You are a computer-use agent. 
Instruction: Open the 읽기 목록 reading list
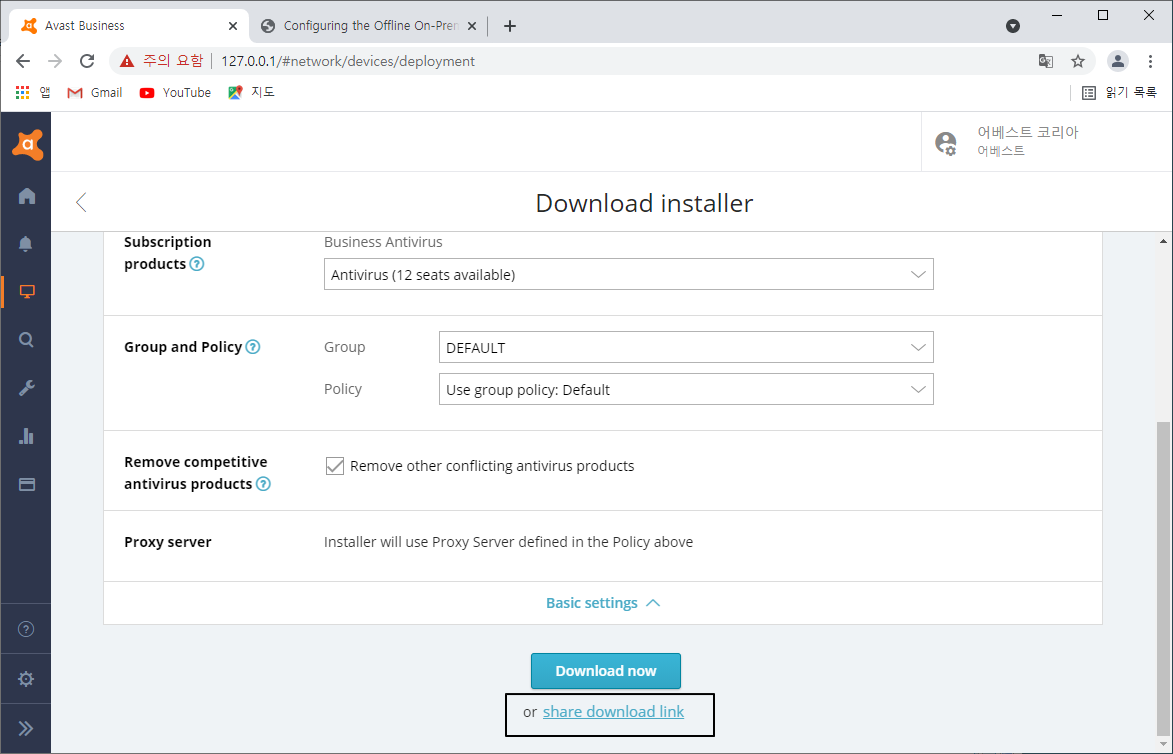tap(1119, 93)
